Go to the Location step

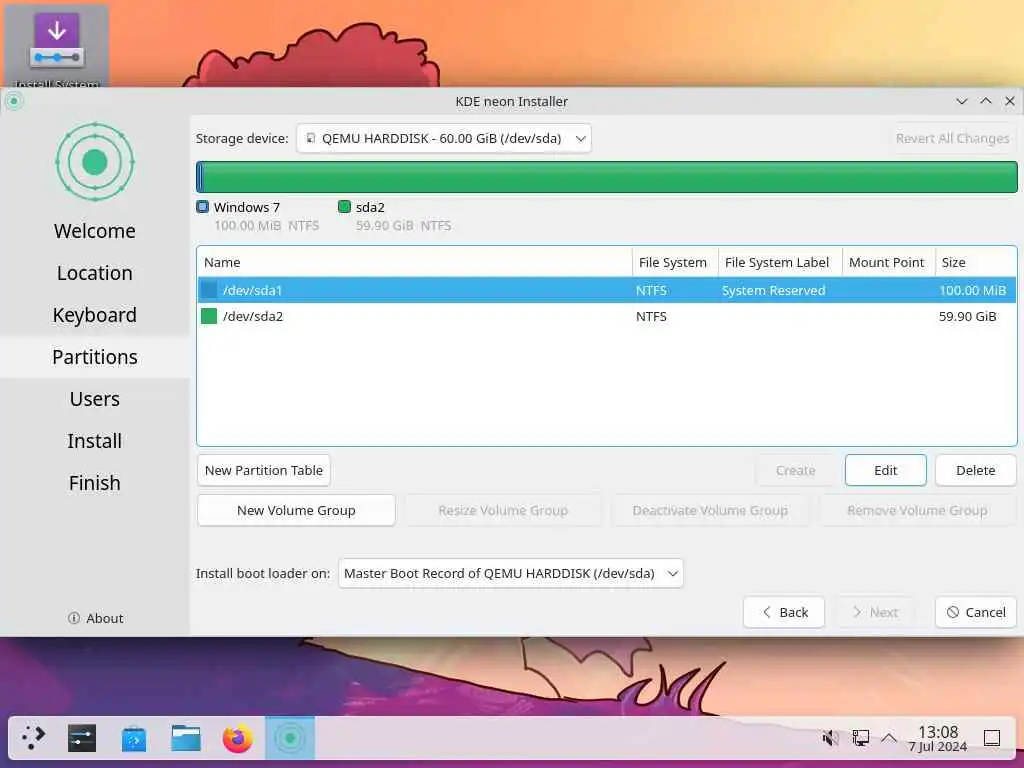coord(95,273)
